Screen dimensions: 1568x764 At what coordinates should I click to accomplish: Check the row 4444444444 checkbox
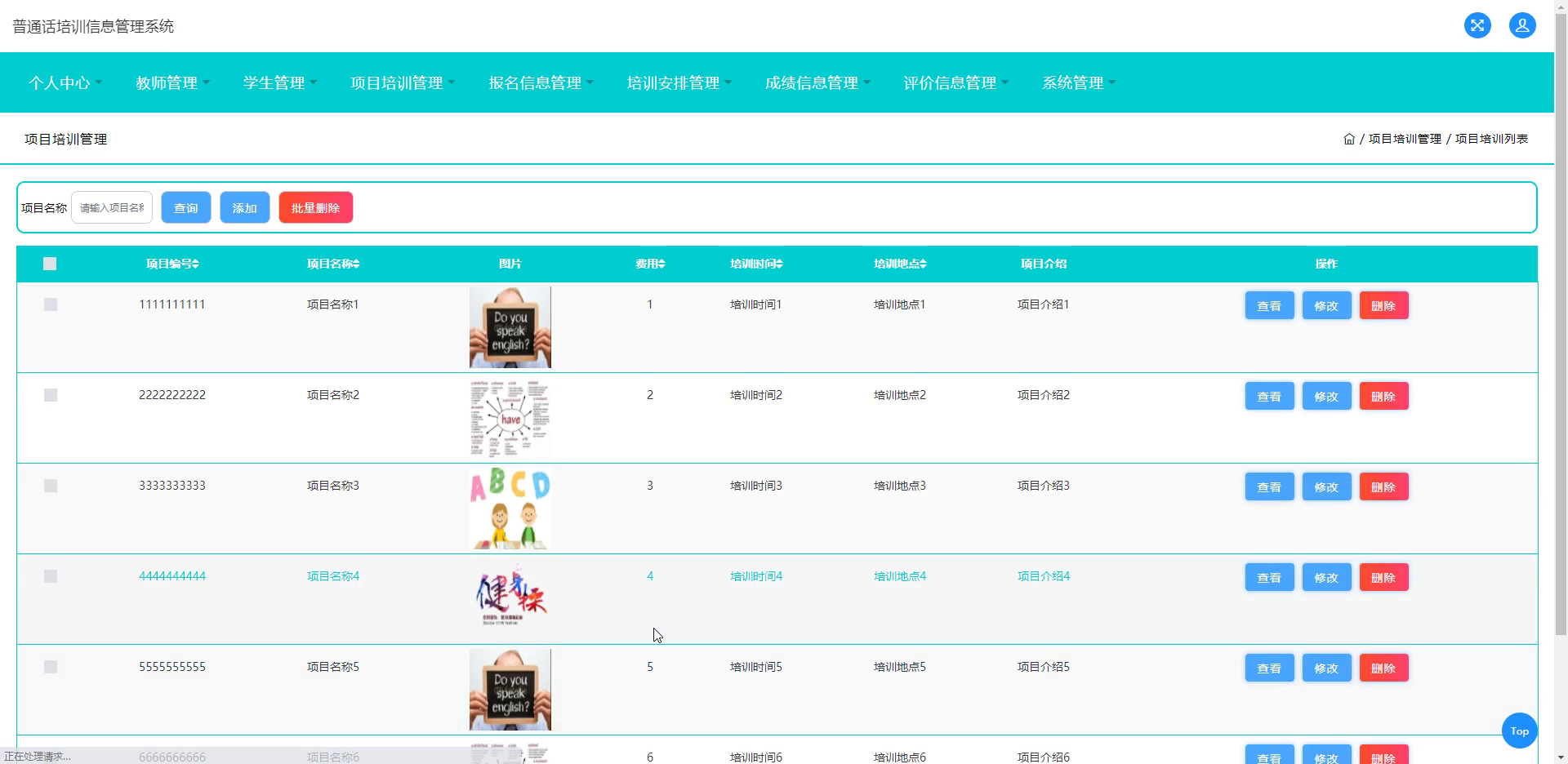51,576
